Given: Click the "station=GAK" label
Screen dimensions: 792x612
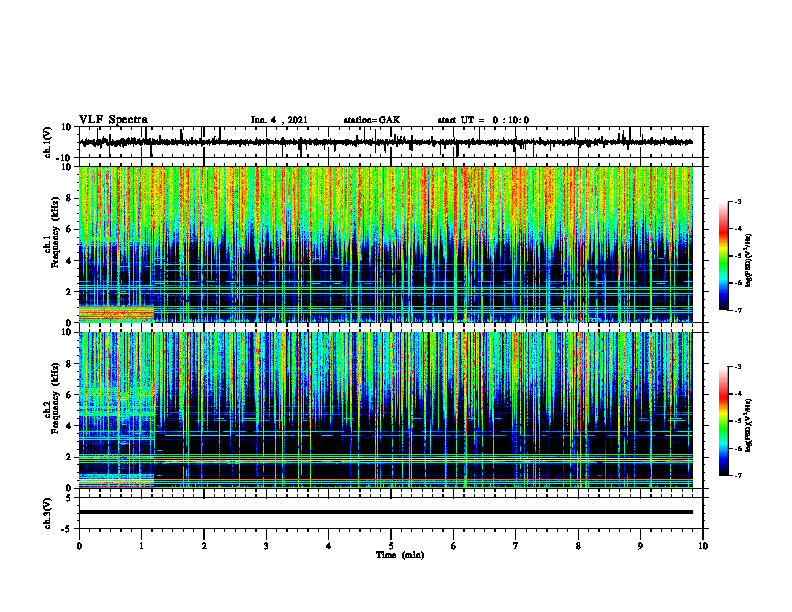Looking at the screenshot, I should (372, 120).
